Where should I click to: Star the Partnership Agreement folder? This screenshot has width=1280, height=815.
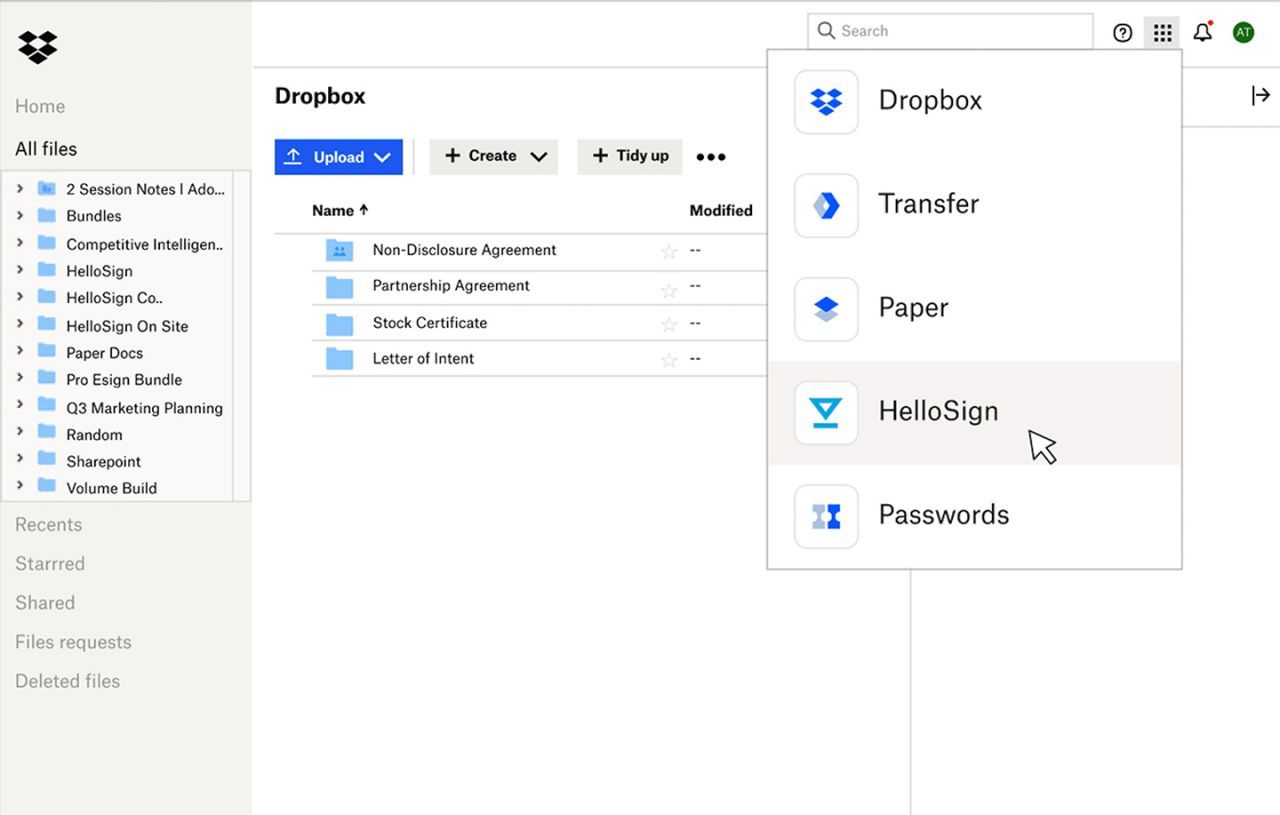tap(669, 287)
